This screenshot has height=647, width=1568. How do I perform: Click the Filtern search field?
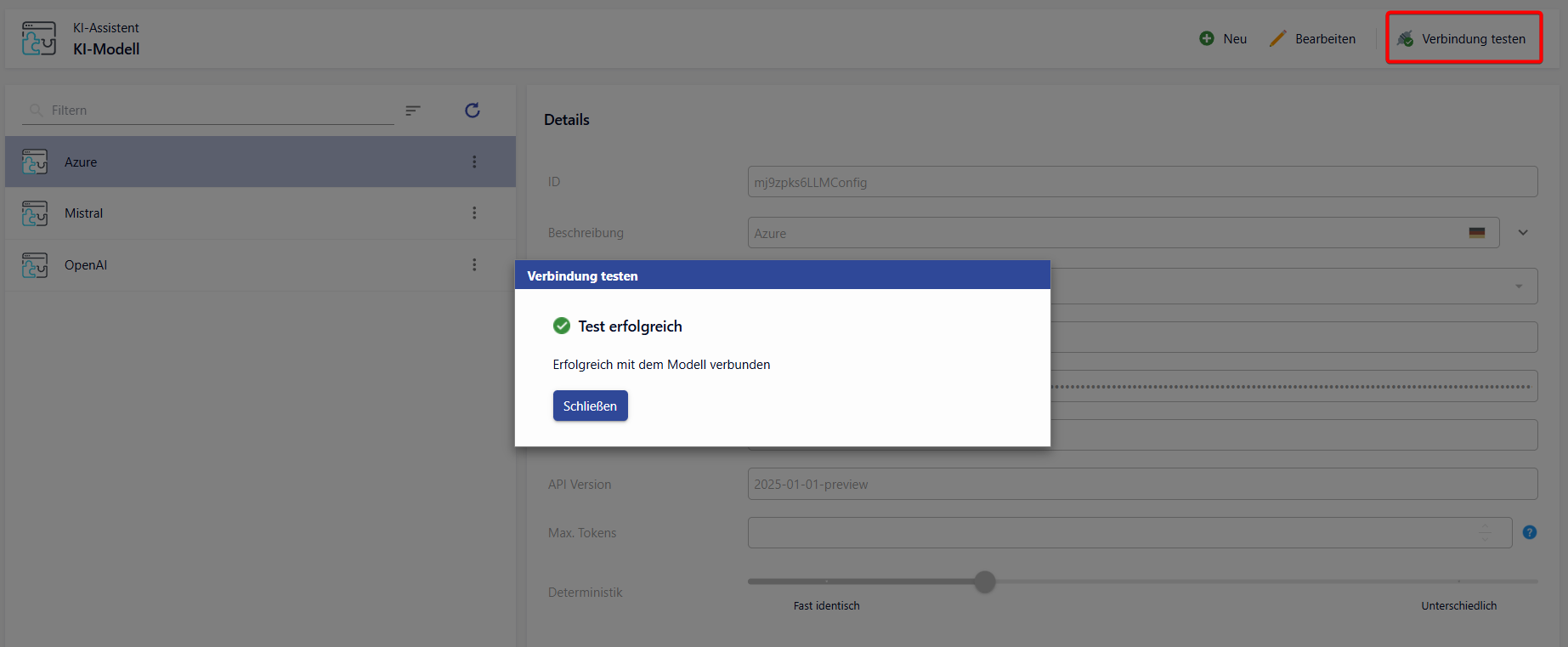click(x=212, y=111)
